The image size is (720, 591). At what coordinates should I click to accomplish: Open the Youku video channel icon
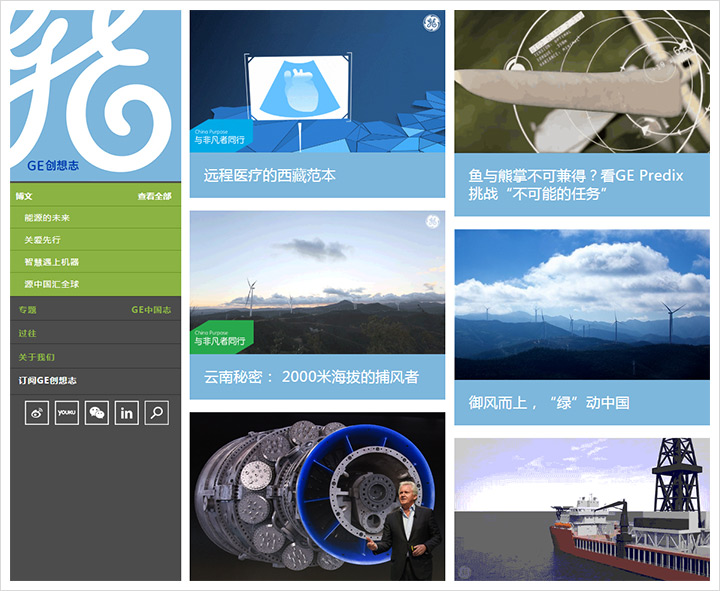click(x=67, y=413)
